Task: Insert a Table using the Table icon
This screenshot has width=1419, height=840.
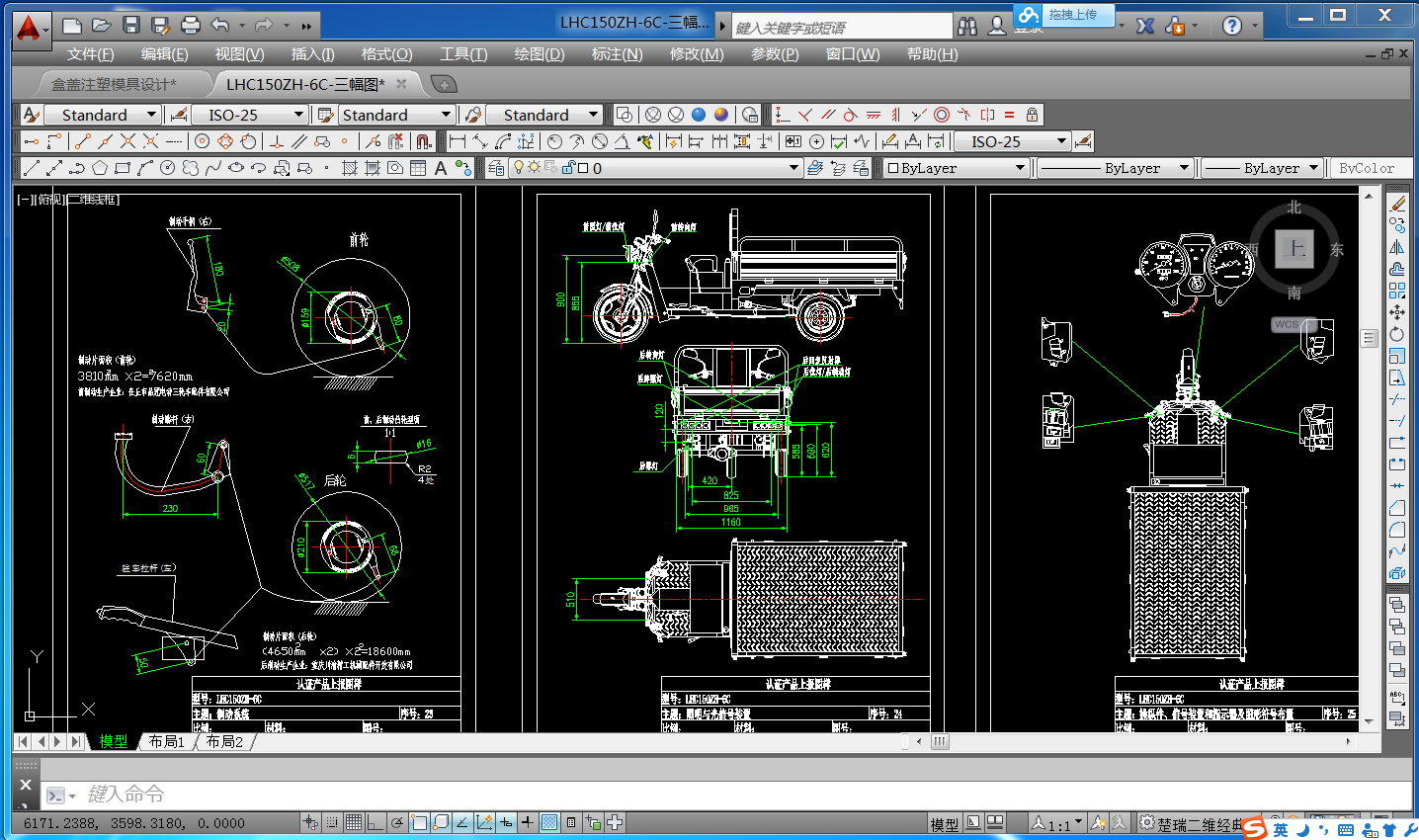Action: [416, 167]
